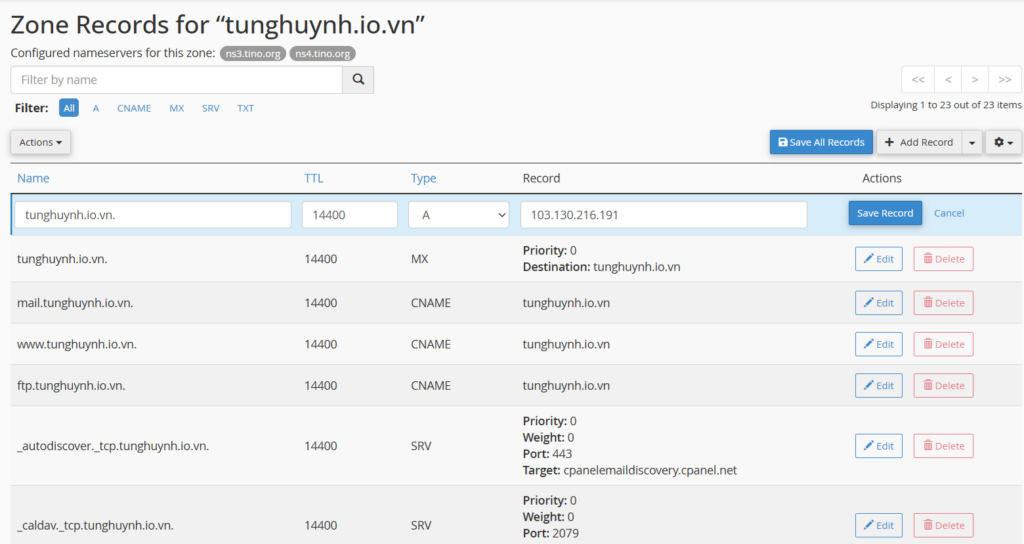
Task: Delete the mail.tunghuynh.io.vn CNAME record
Action: point(943,303)
